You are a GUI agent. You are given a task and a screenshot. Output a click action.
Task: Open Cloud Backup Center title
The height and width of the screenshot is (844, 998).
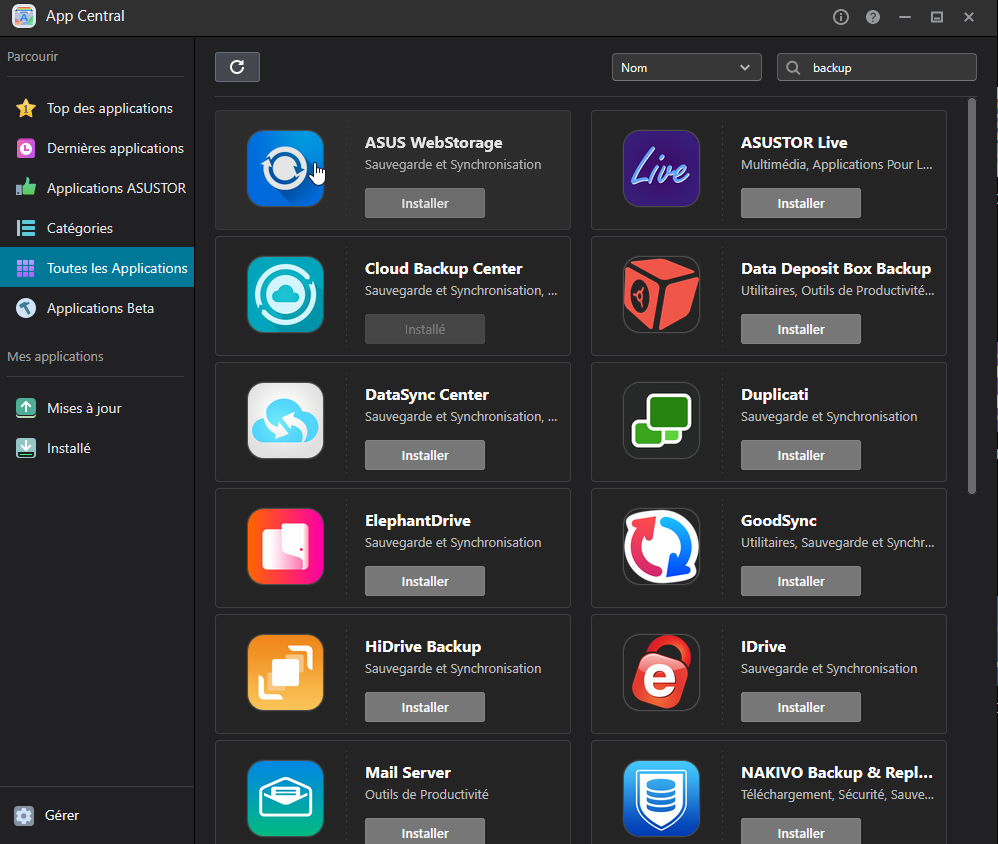444,269
